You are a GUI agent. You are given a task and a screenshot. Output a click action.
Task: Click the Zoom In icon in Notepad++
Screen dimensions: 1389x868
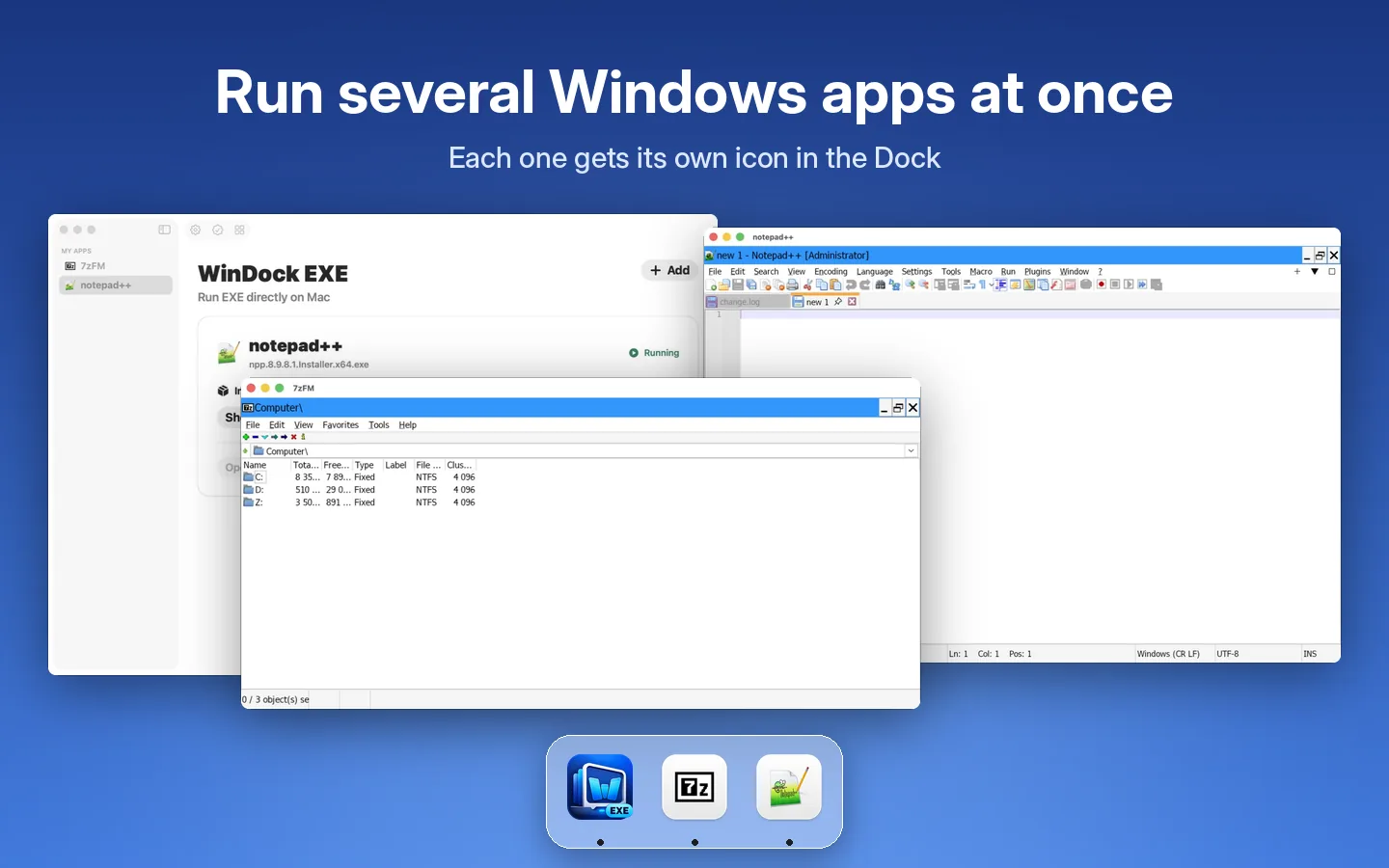point(910,285)
